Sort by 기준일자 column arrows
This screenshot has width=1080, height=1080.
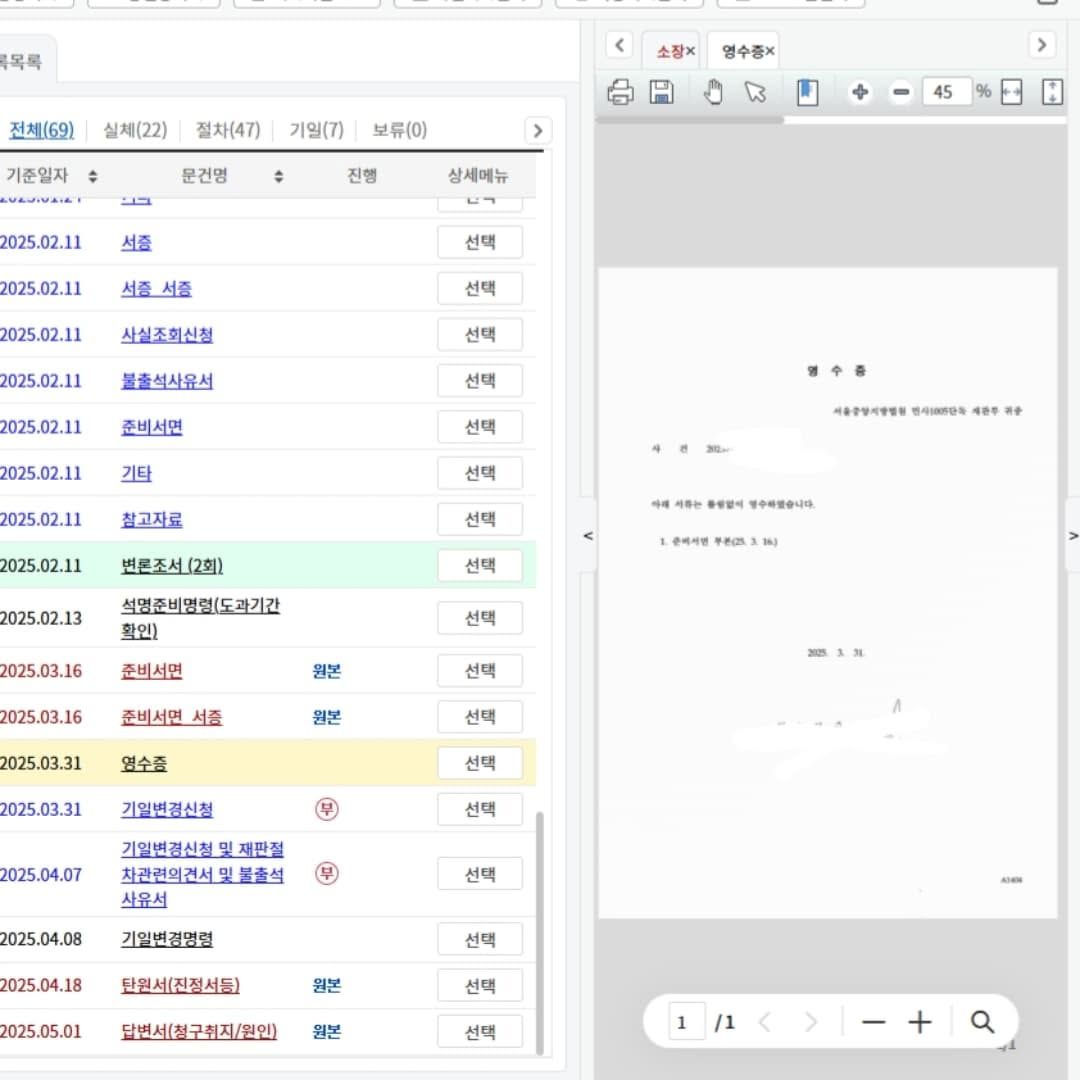pos(93,176)
